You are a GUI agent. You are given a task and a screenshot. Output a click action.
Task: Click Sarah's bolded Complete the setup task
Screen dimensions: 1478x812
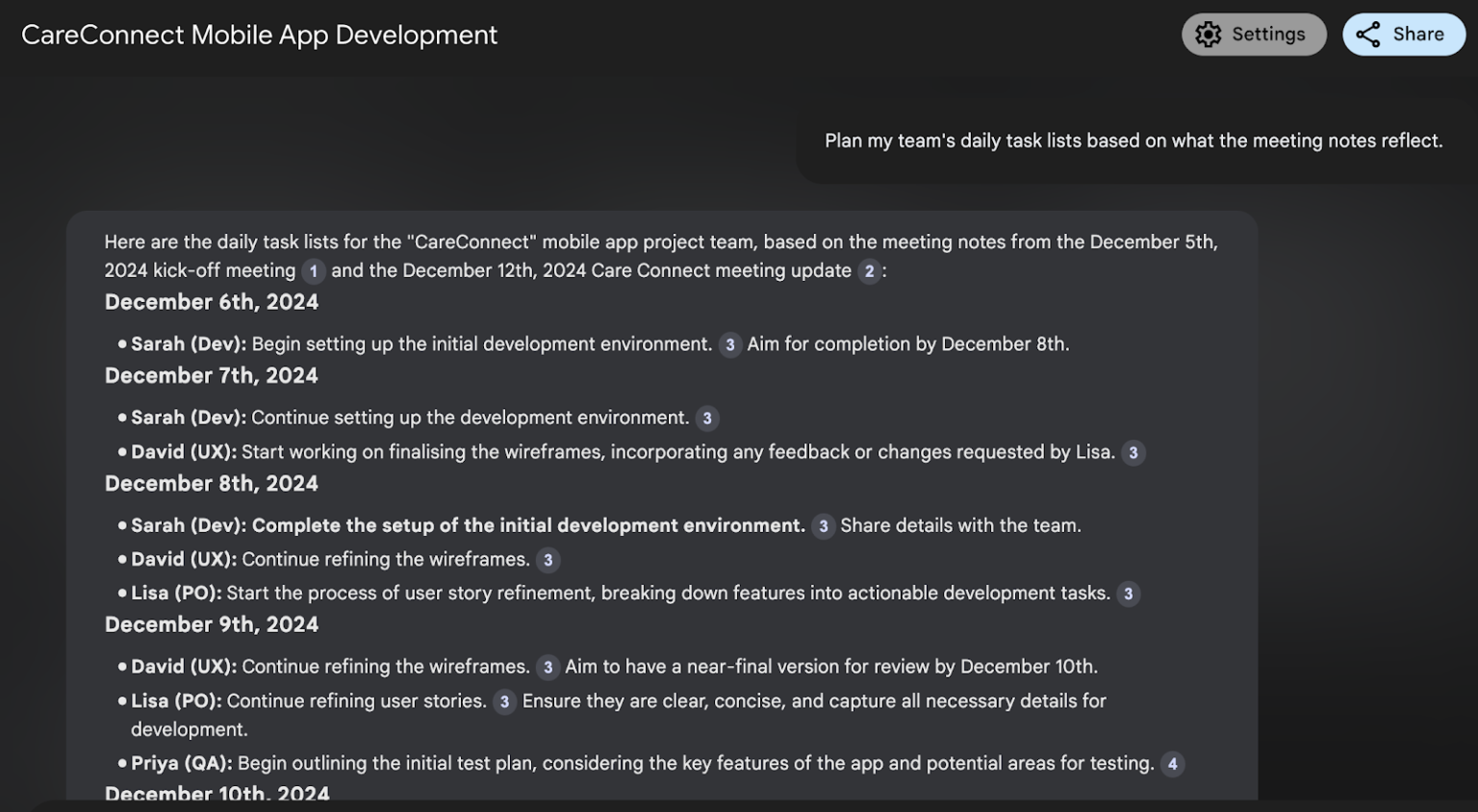click(527, 525)
